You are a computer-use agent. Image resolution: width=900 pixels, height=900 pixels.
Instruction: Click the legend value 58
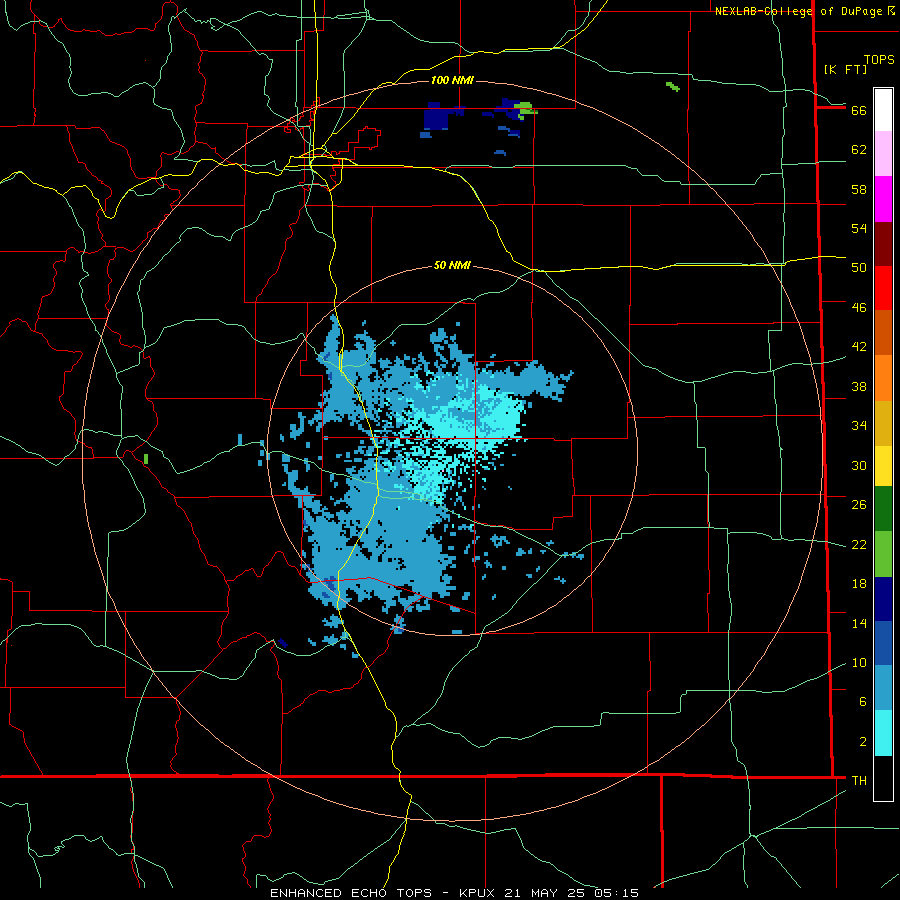859,189
